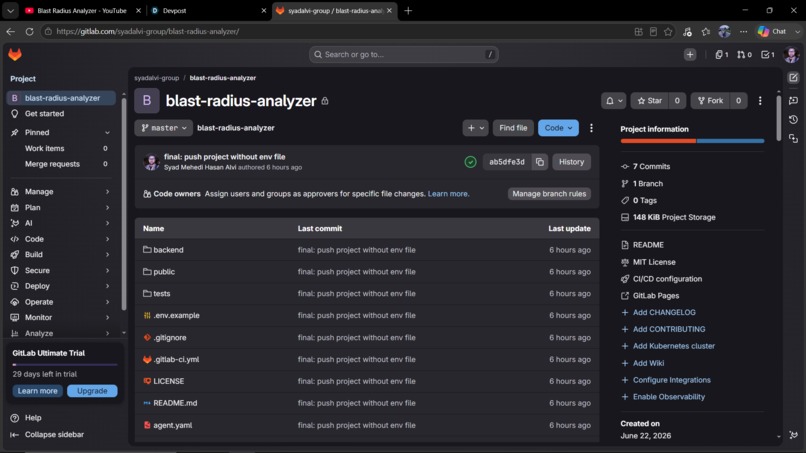Open Merge requests in sidebar

[61, 164]
